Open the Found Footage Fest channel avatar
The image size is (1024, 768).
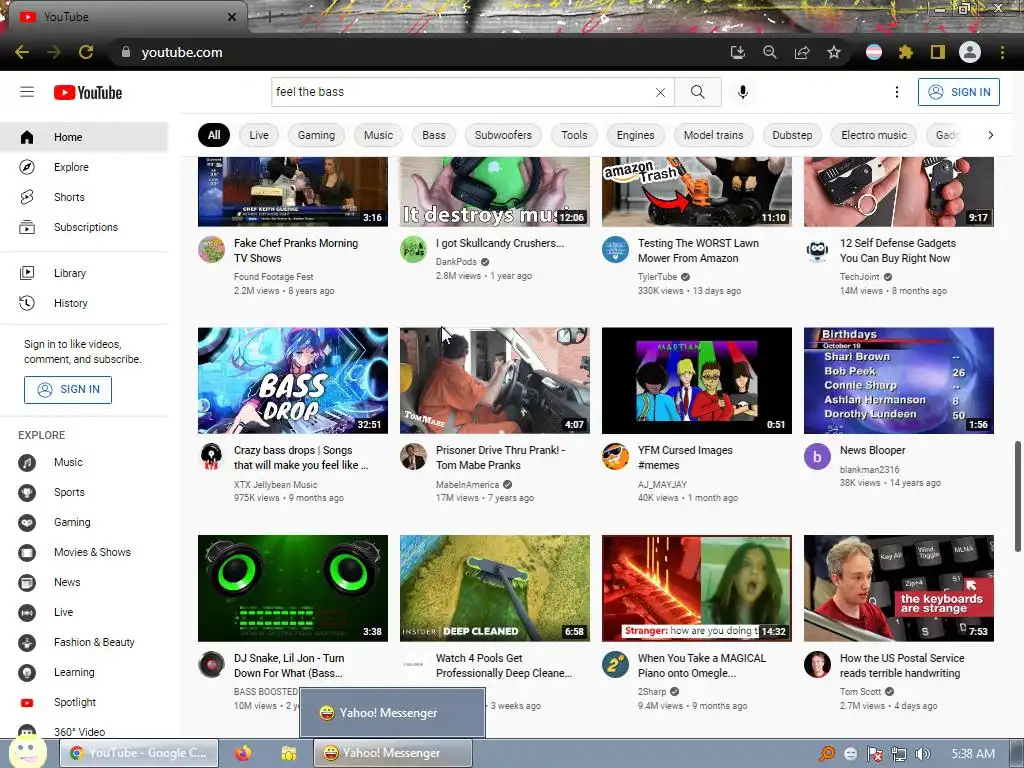tap(212, 249)
